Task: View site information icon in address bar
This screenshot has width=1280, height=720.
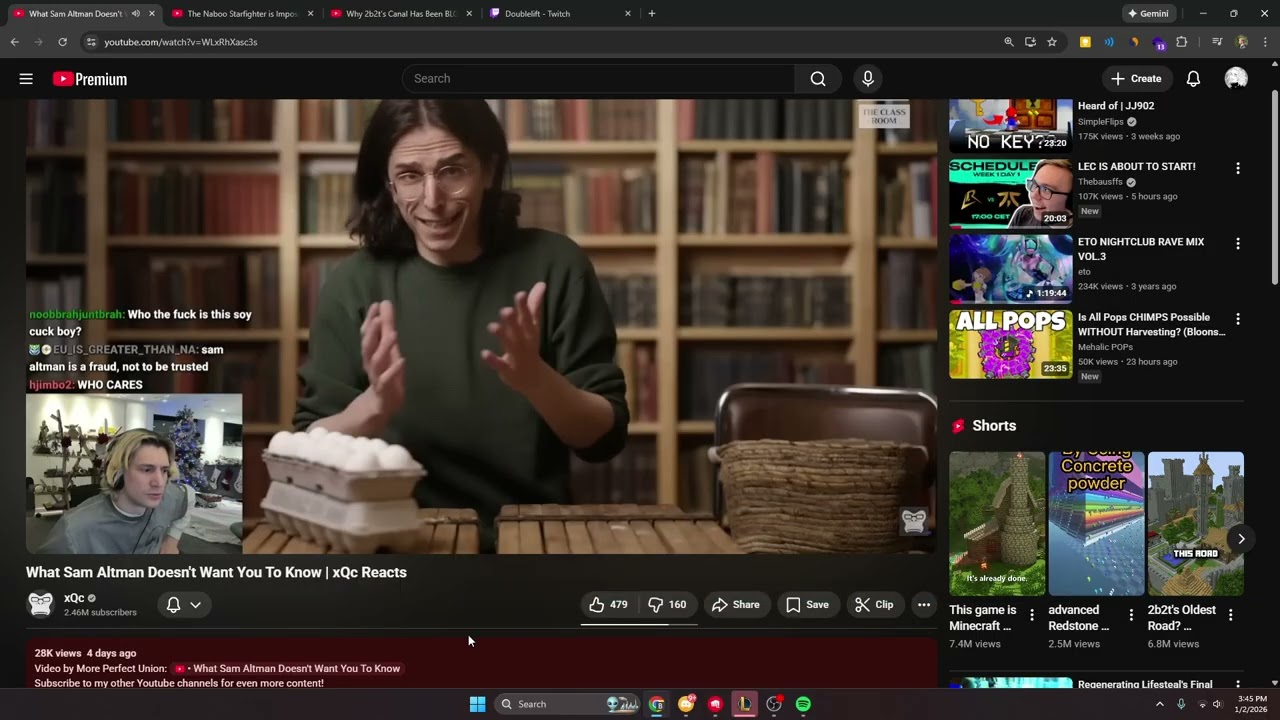Action: coord(91,42)
